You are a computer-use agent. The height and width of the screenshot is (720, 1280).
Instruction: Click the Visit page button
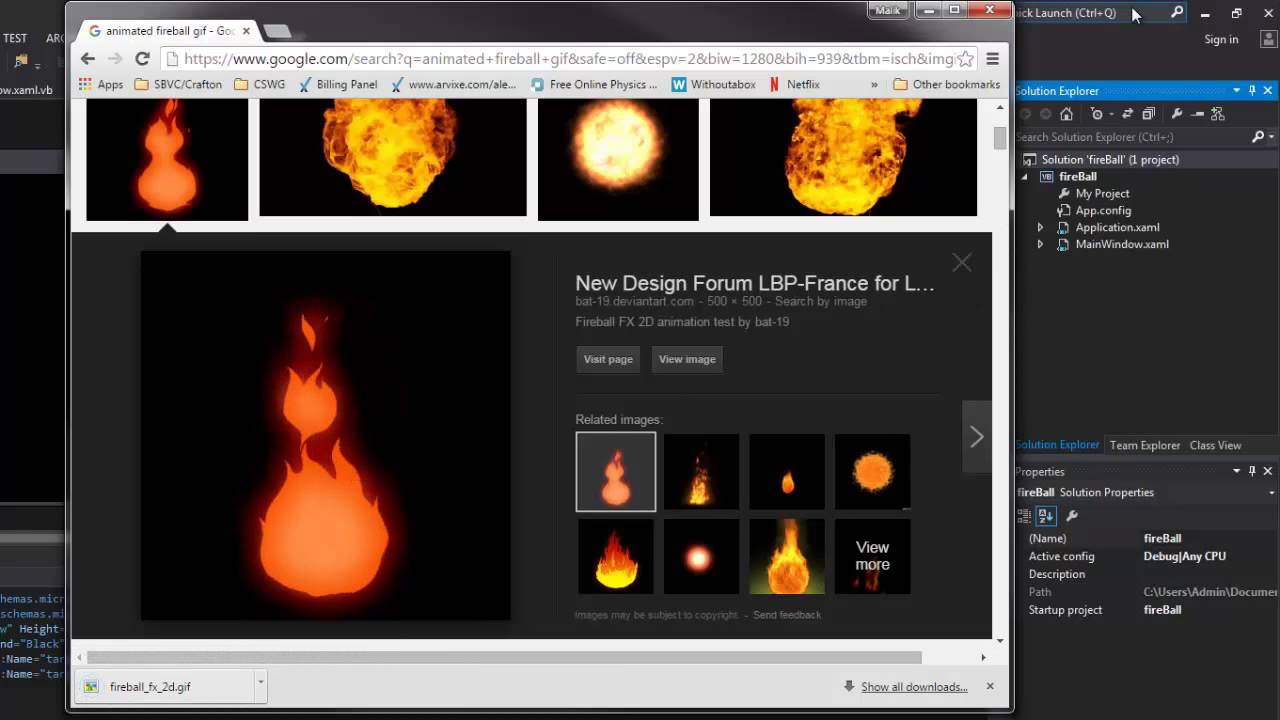pos(608,359)
